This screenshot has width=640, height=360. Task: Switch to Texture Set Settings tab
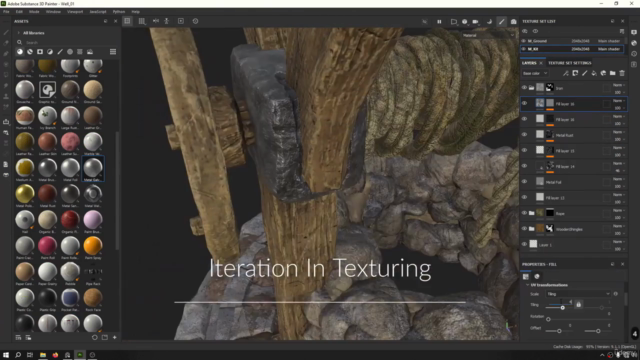(x=570, y=63)
